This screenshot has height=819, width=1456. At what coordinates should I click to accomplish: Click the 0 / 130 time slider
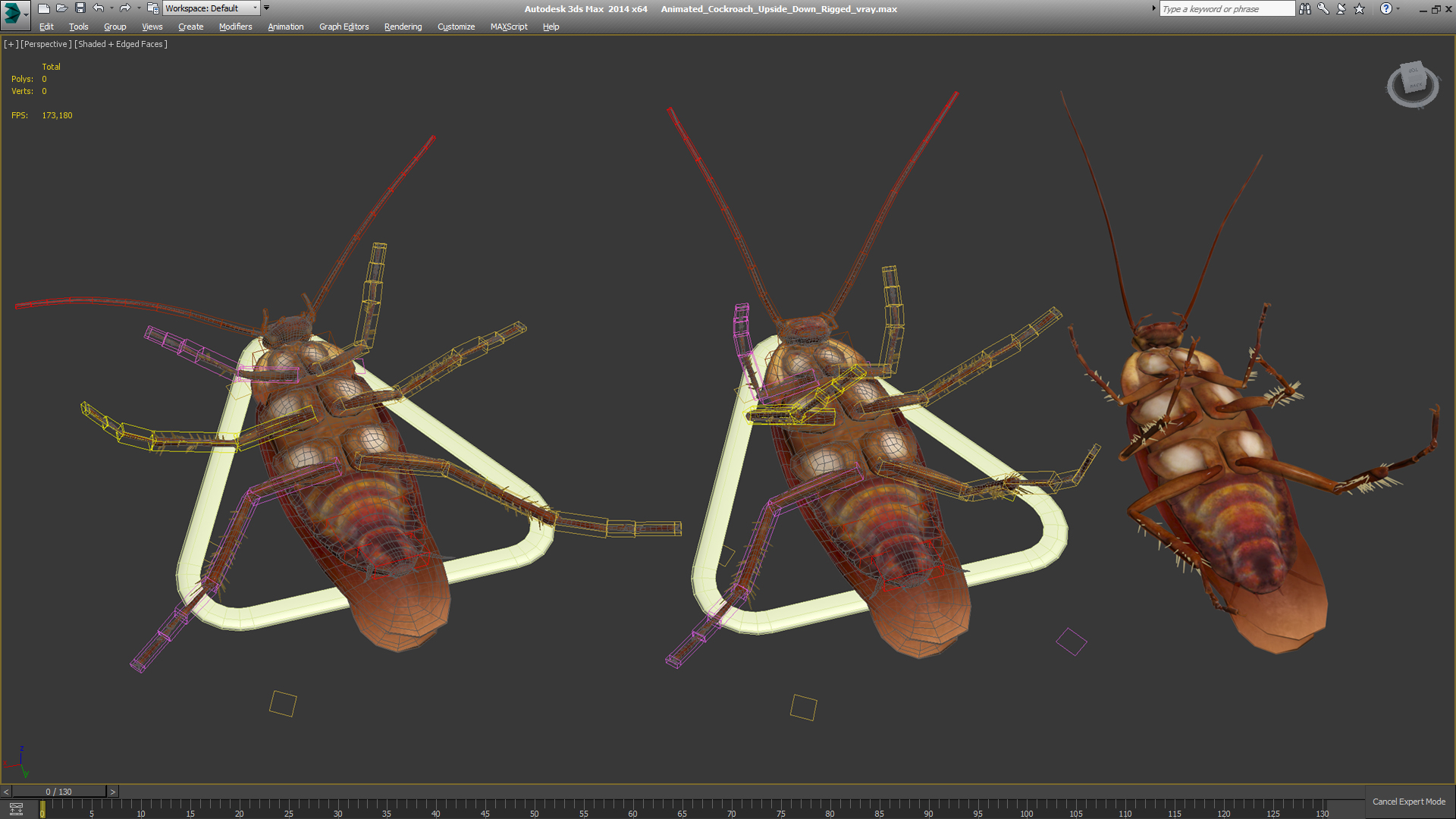(x=59, y=792)
